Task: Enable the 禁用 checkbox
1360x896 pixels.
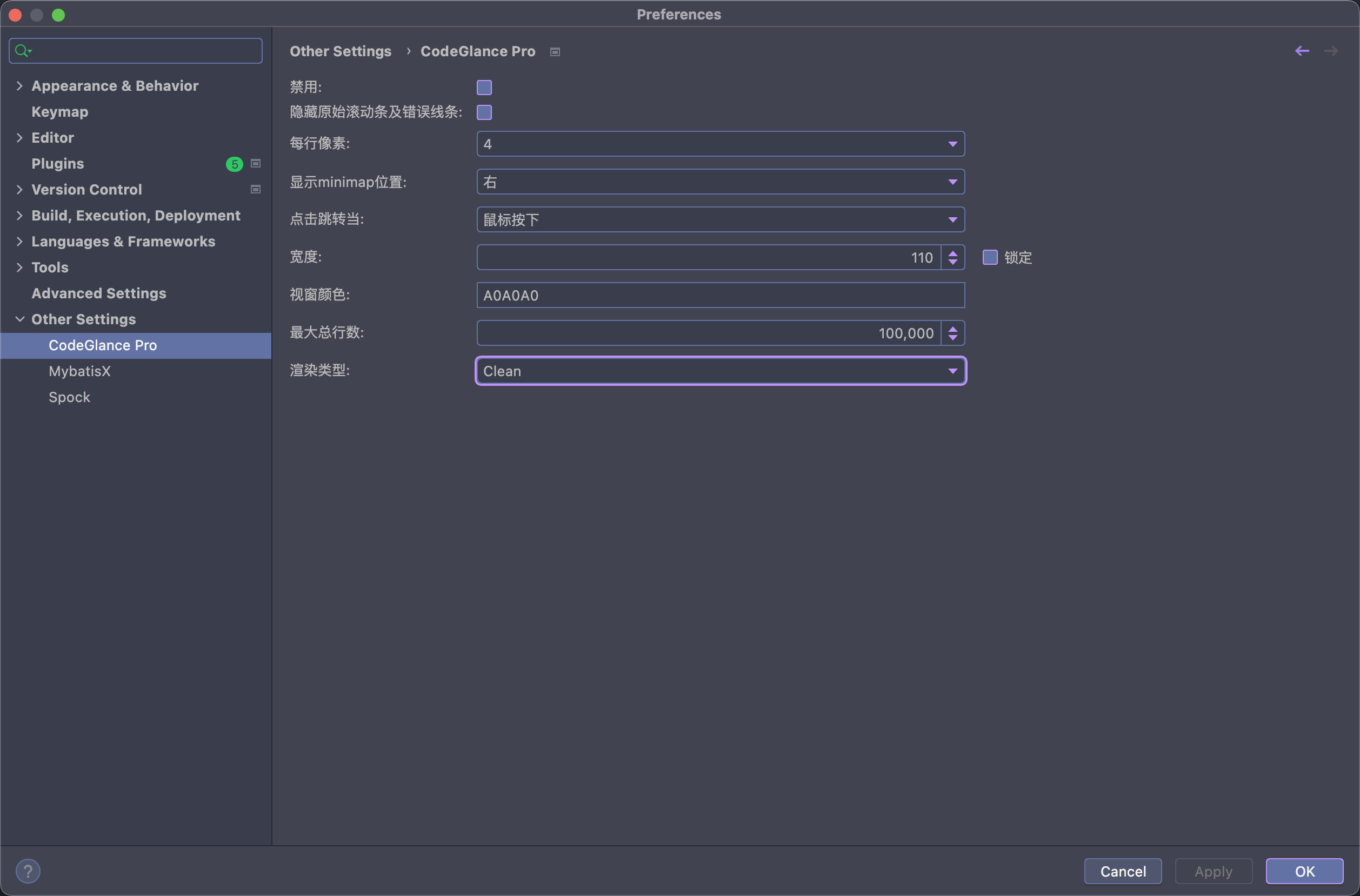Action: click(484, 88)
